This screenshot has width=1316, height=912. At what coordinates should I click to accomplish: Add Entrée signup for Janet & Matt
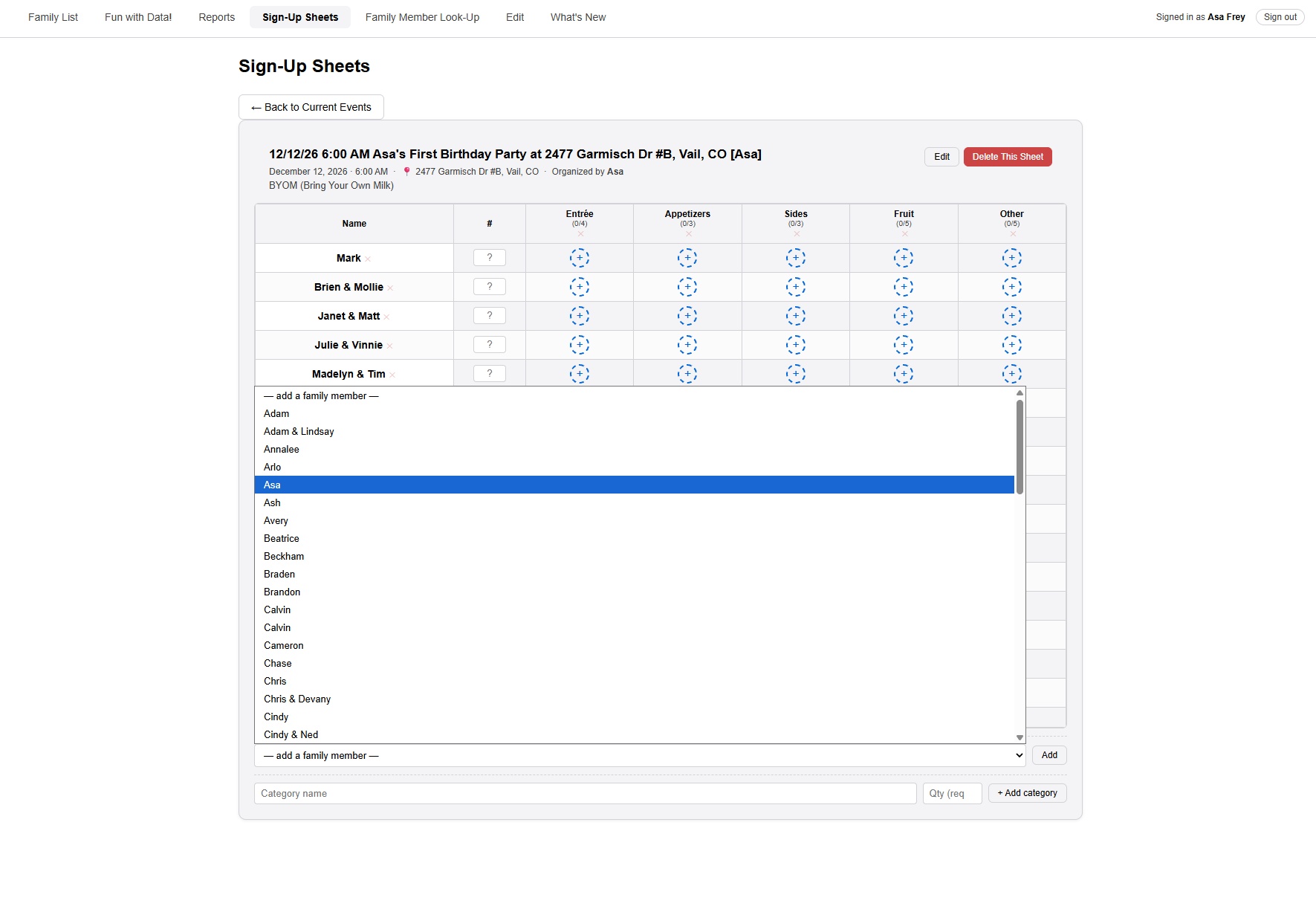pyautogui.click(x=580, y=316)
